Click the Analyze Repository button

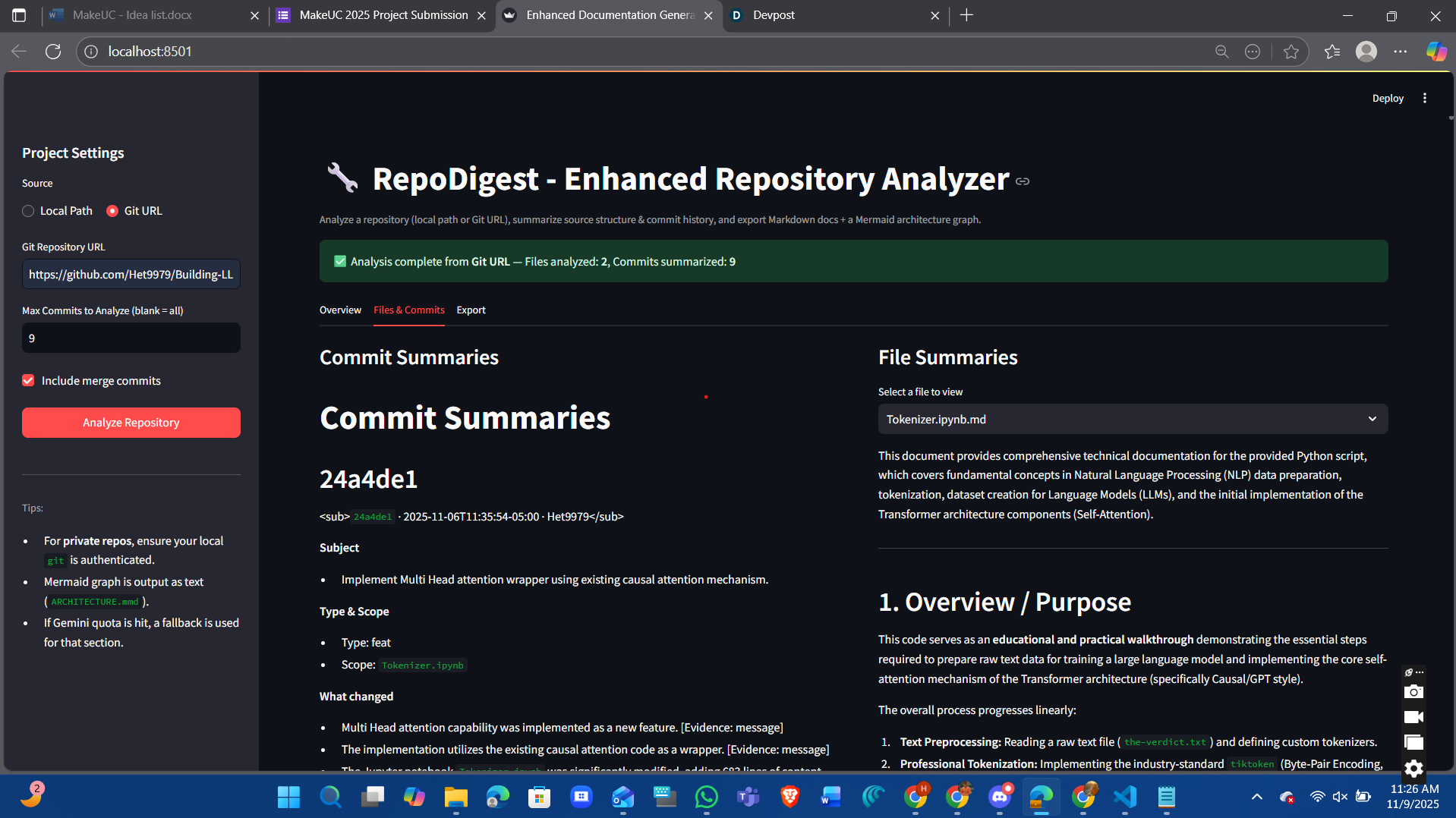pos(131,423)
